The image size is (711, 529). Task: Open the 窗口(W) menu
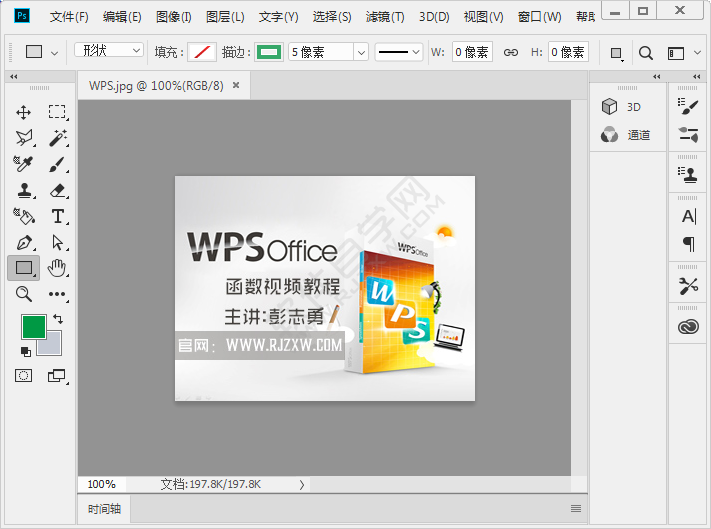(x=540, y=17)
